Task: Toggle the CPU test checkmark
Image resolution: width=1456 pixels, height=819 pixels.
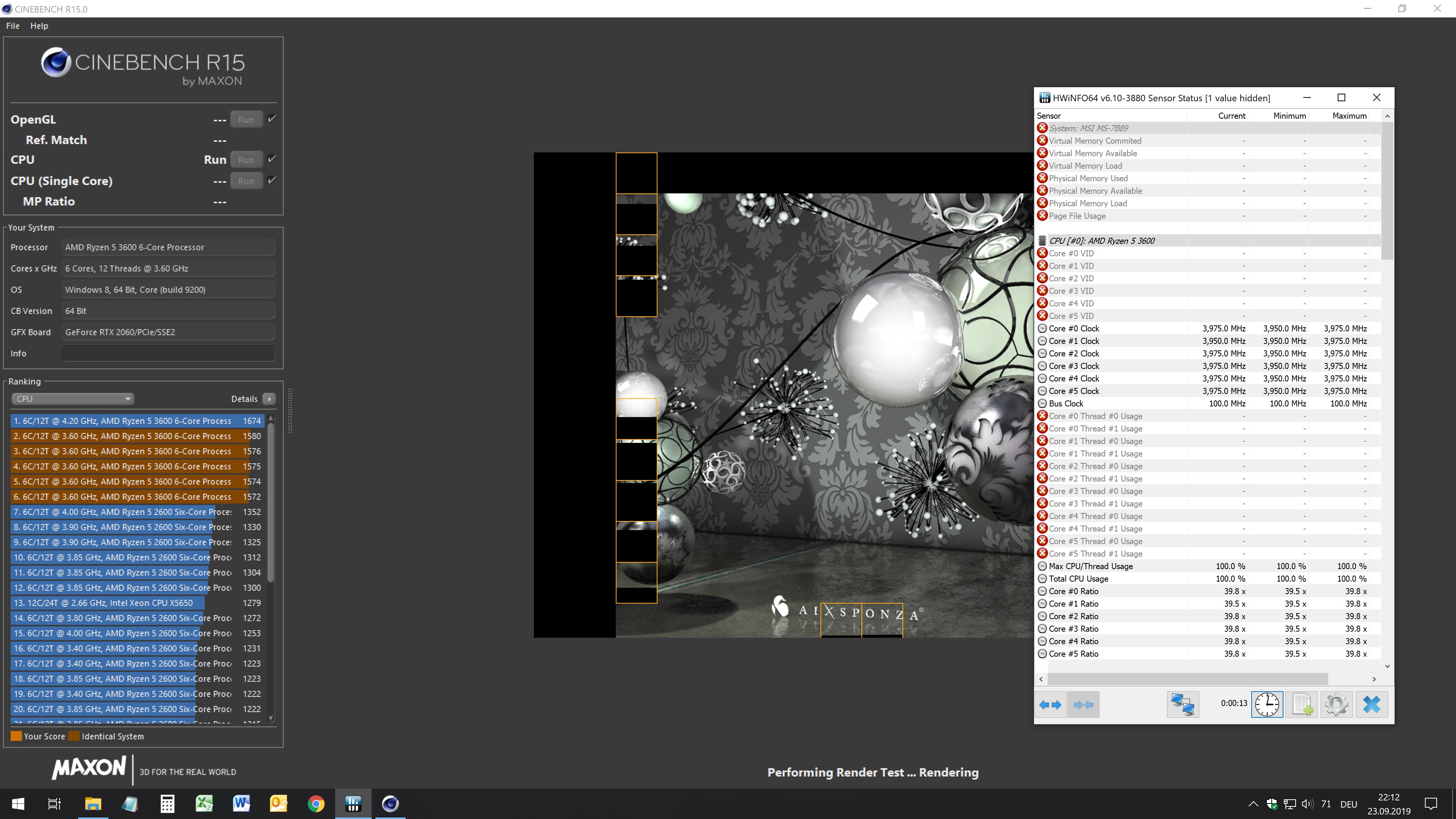Action: coord(272,159)
